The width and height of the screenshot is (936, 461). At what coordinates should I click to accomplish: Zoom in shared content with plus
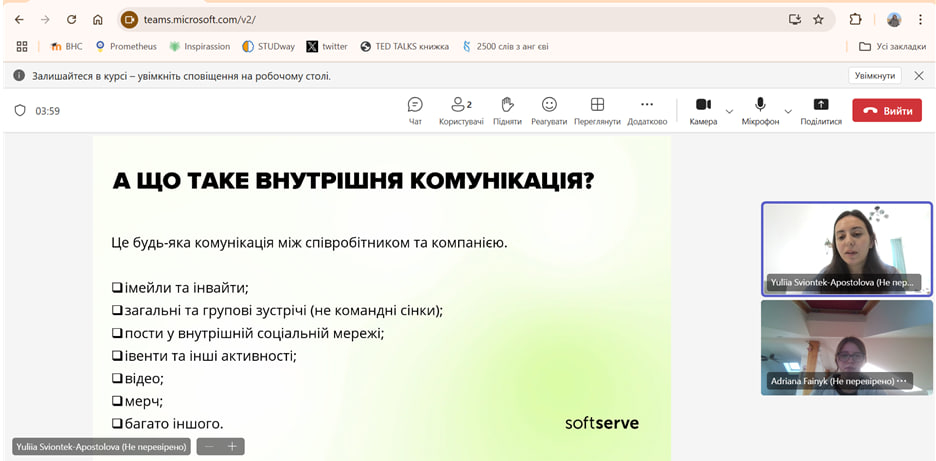232,446
